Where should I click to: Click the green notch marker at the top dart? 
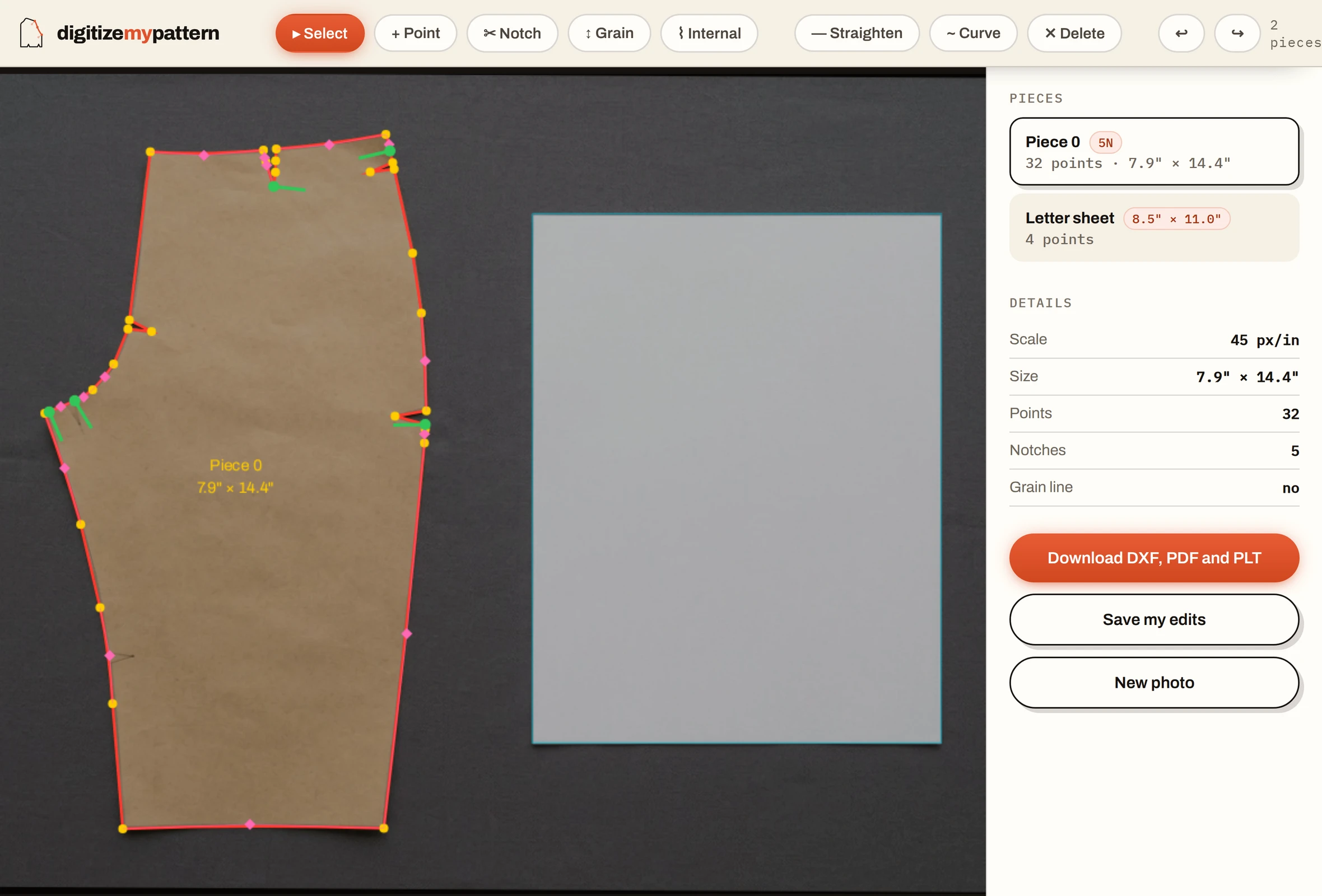click(x=273, y=186)
